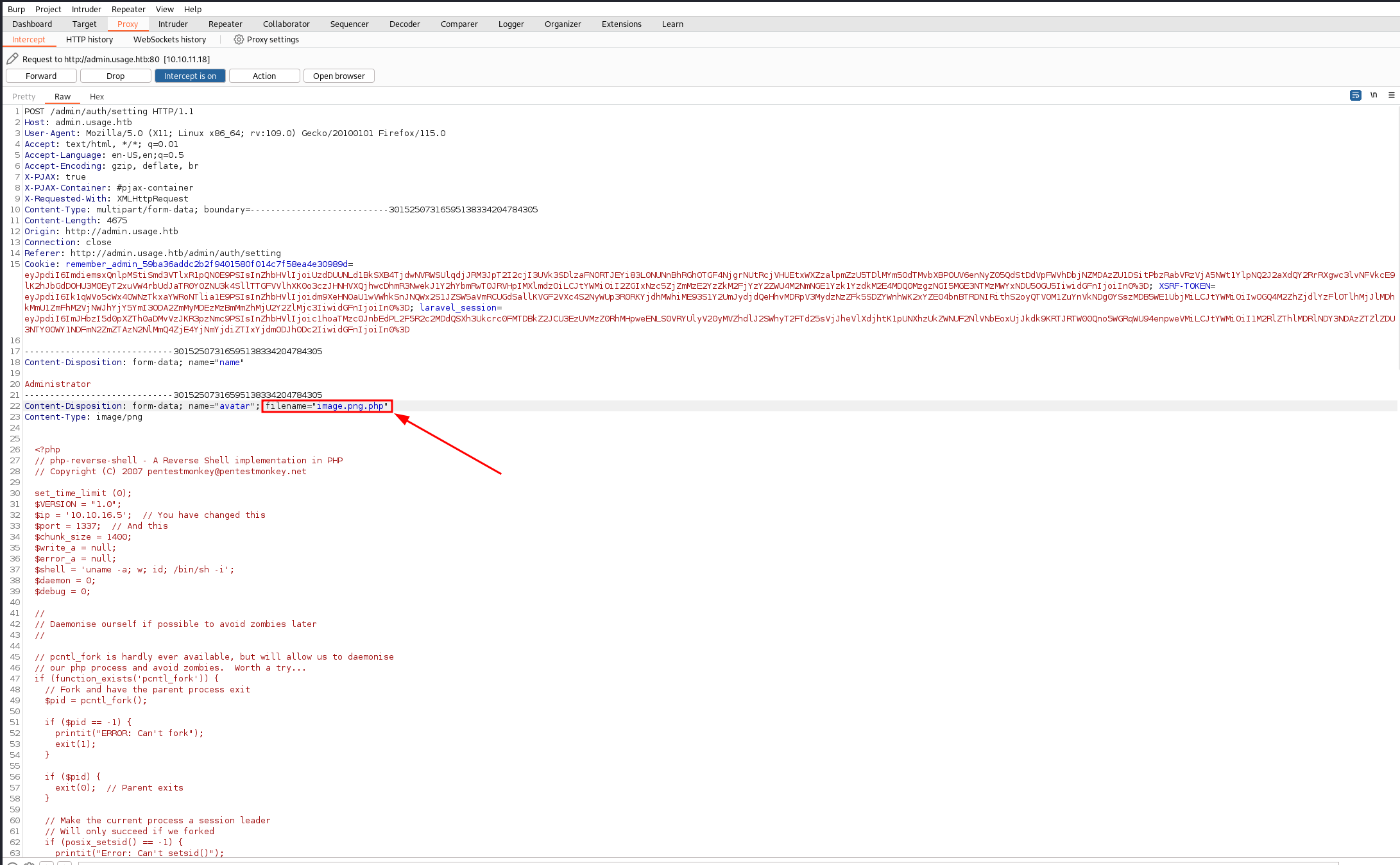Open the Logger tab
Screen dimensions: 1400x865
click(x=511, y=24)
